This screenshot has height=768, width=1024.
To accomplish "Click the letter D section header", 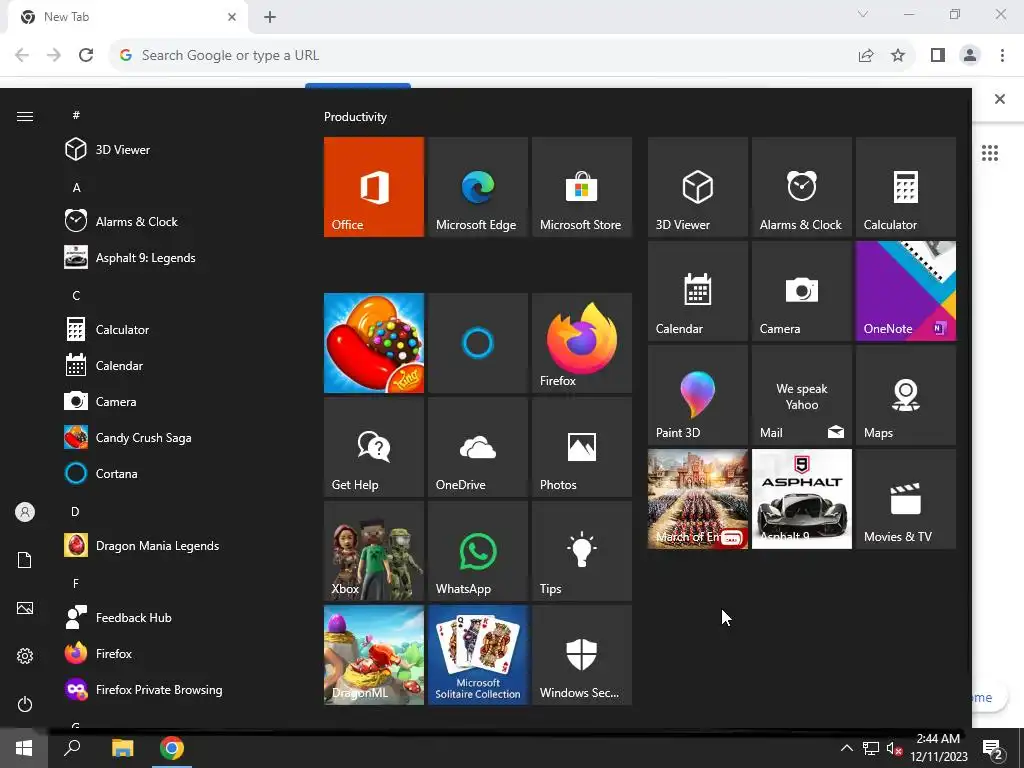I will tap(75, 511).
